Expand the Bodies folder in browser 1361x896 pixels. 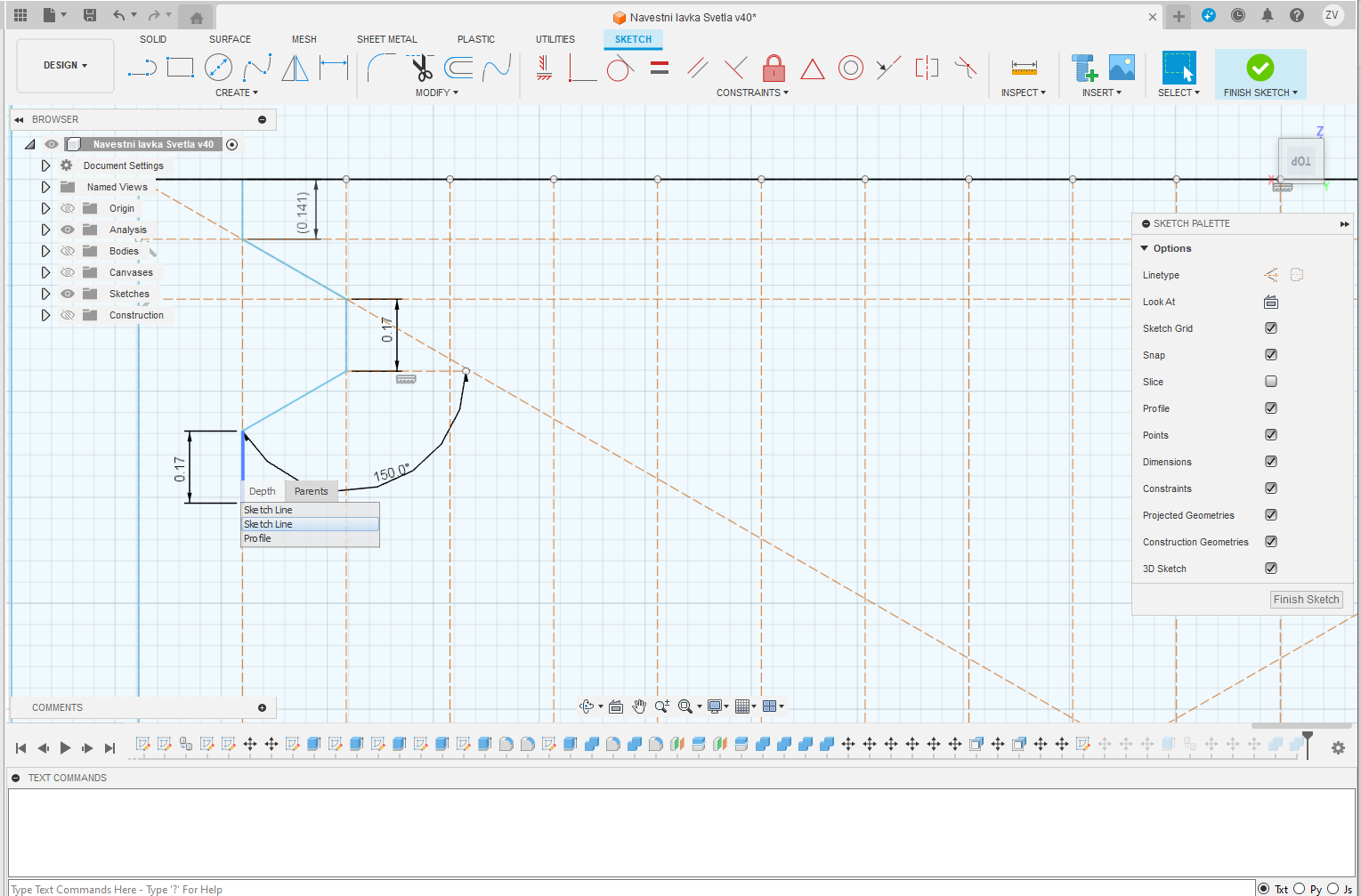tap(45, 251)
